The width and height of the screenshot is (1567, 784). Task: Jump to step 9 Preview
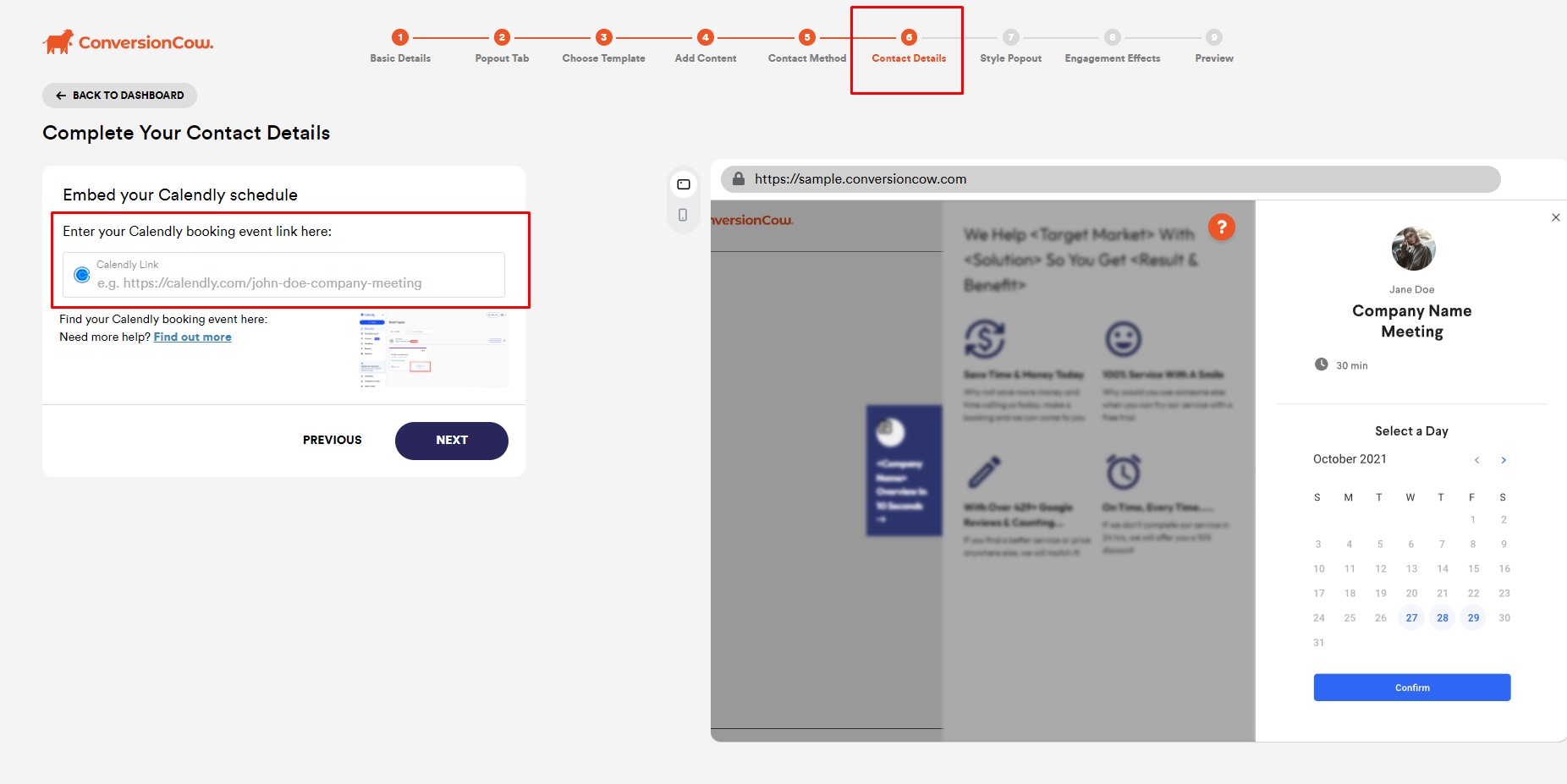1214,47
